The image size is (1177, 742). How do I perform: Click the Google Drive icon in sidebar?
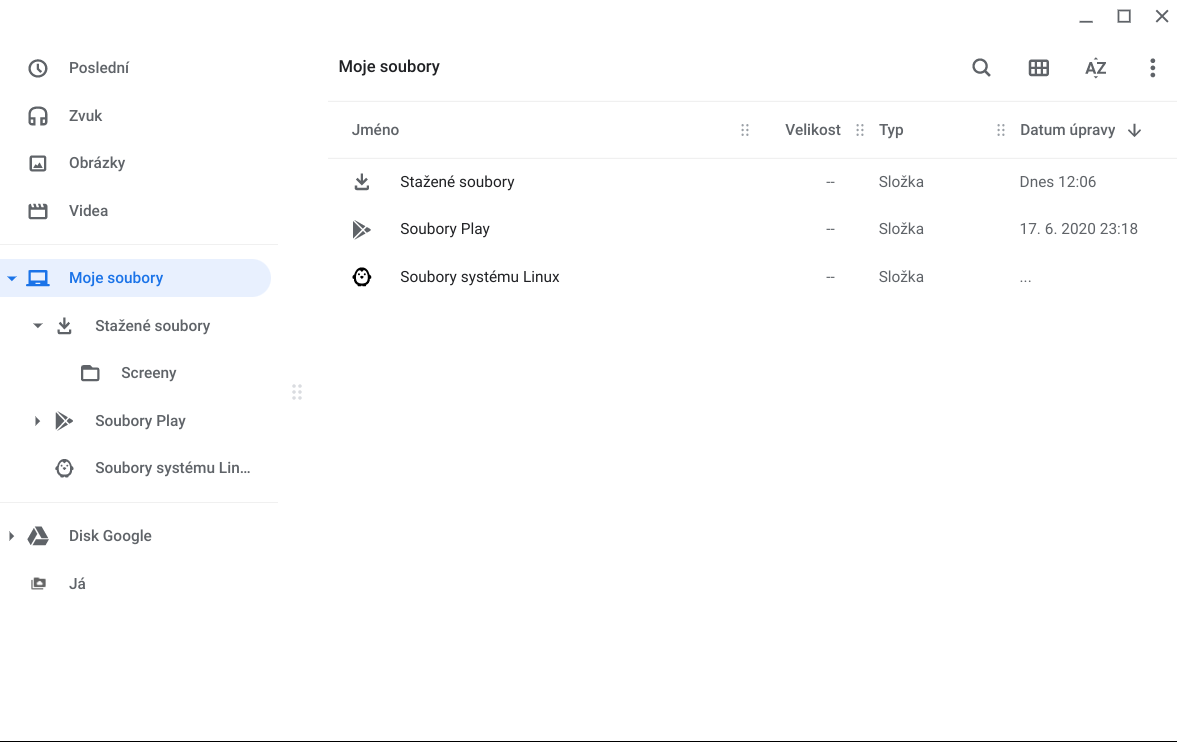[38, 536]
